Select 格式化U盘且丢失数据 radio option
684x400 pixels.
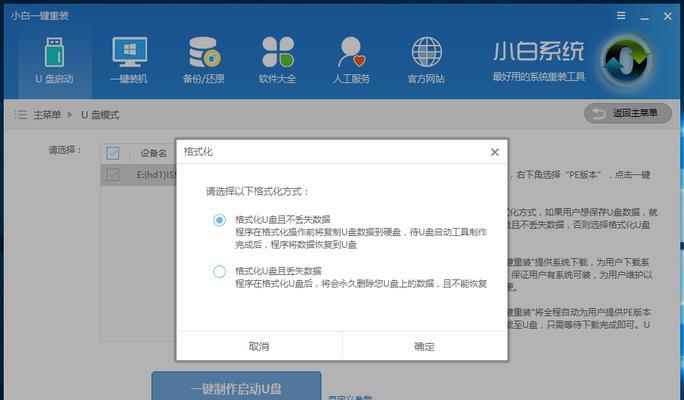coord(219,271)
